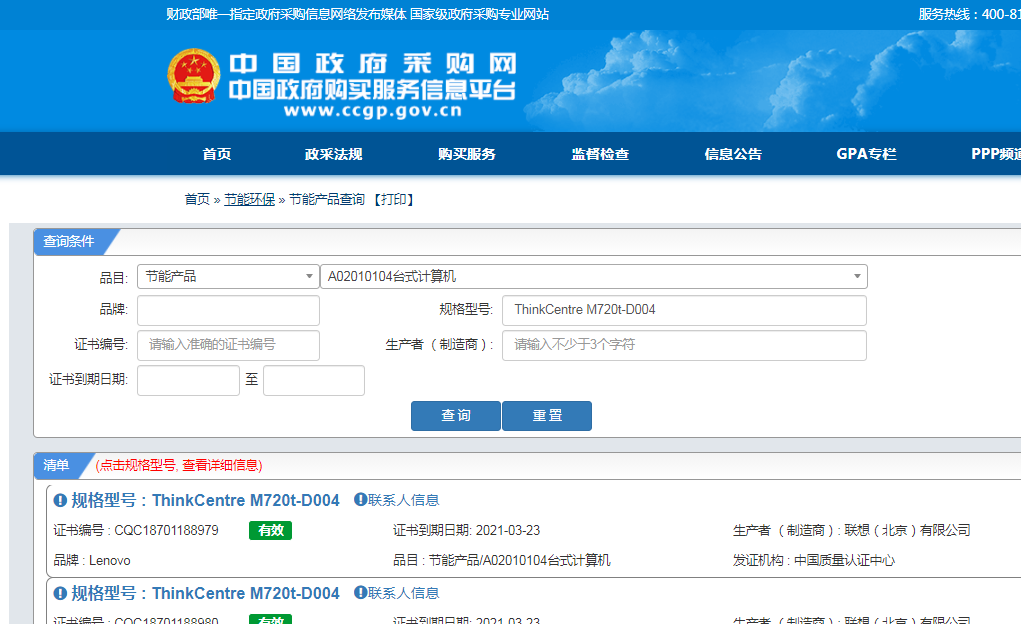Click info icon beside CQC18701188979 model heading
Screen dimensions: 1021x624
pos(60,500)
